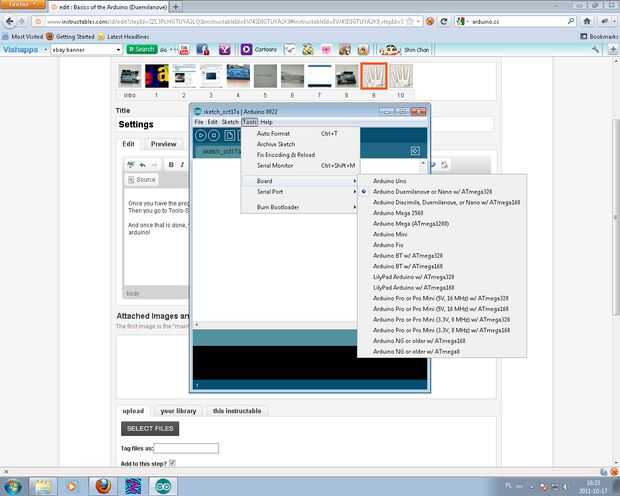Click the green Search button
620x496 pixels.
pyautogui.click(x=142, y=49)
